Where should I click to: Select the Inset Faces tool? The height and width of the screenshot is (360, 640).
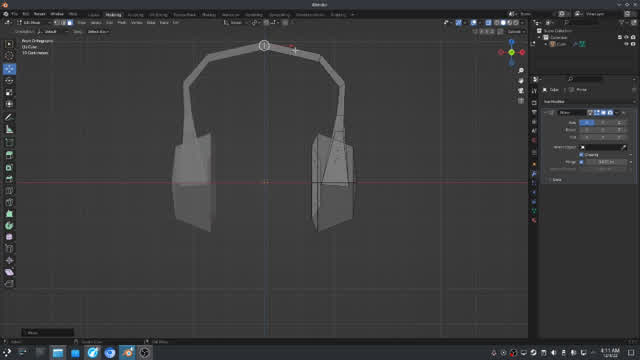9,167
